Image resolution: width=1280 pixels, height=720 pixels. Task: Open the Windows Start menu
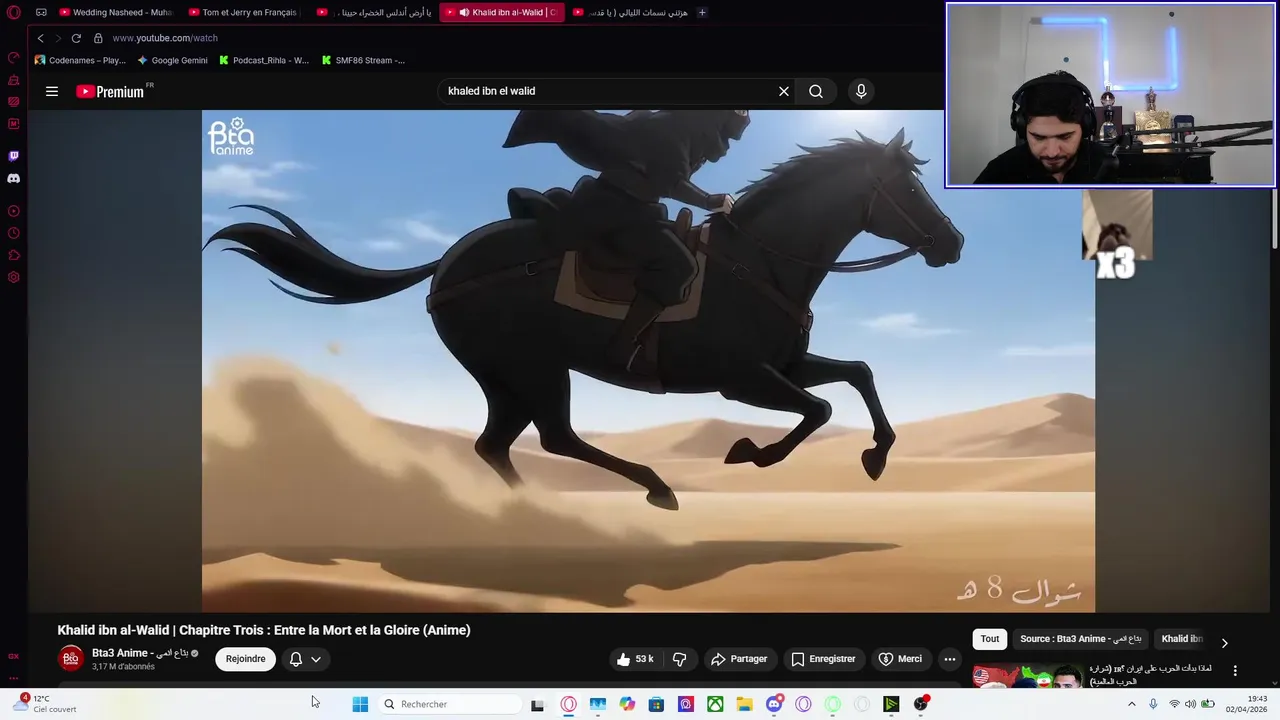pos(360,704)
